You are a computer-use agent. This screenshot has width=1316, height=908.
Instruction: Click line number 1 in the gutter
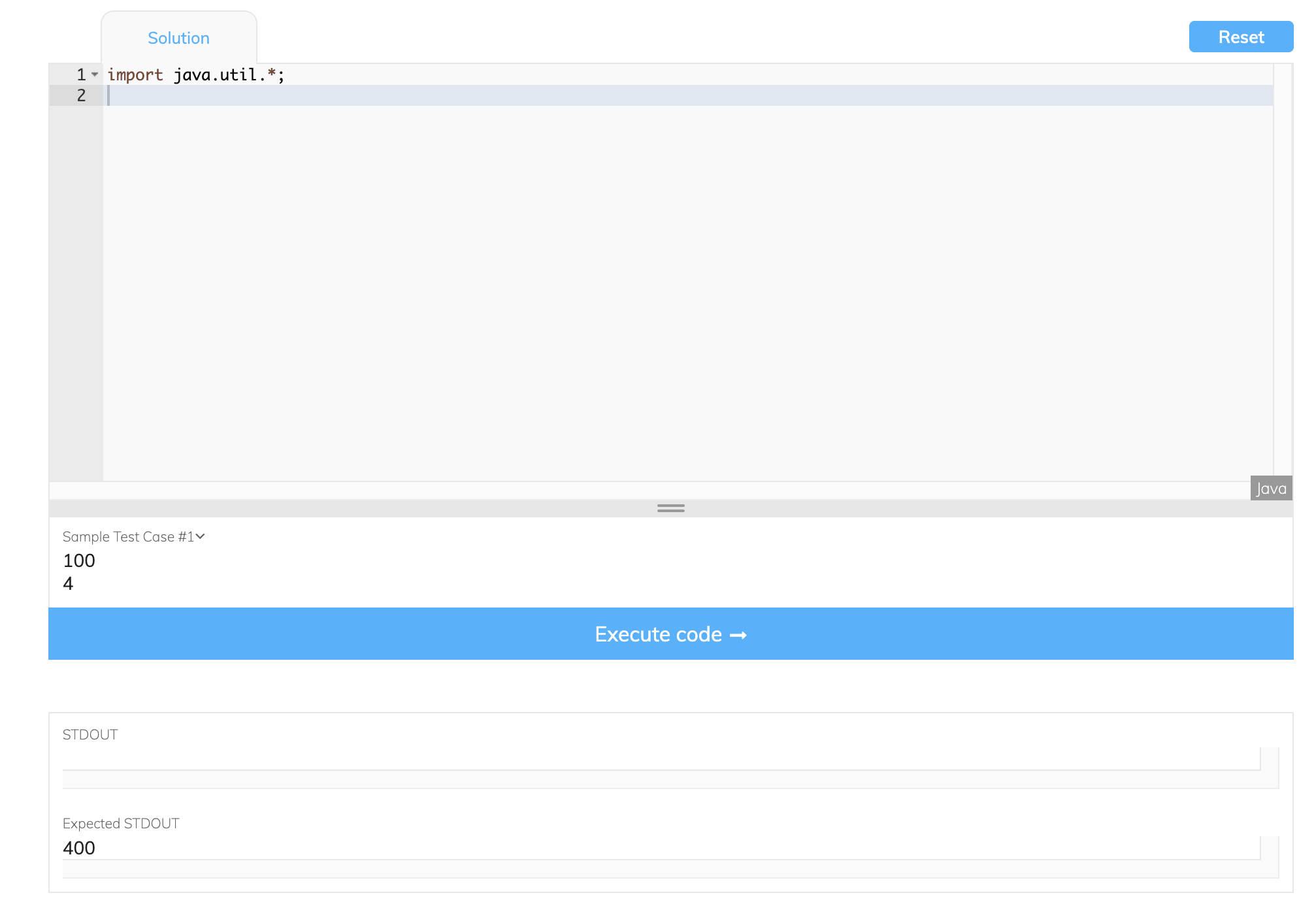point(80,74)
